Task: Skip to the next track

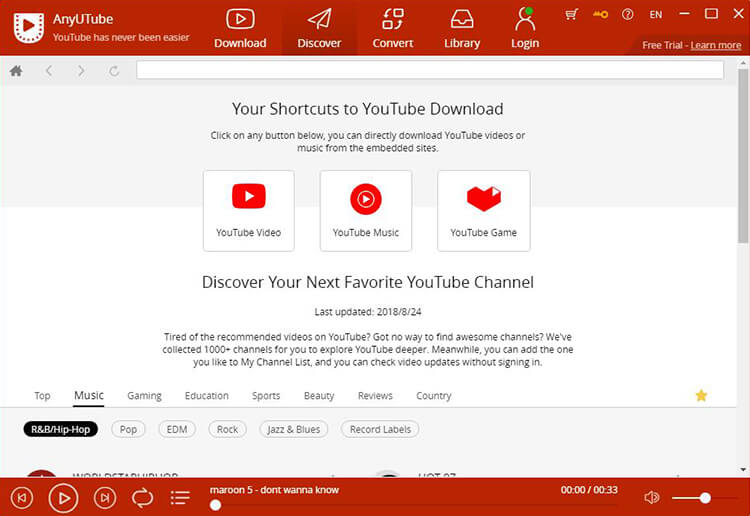Action: pyautogui.click(x=105, y=498)
